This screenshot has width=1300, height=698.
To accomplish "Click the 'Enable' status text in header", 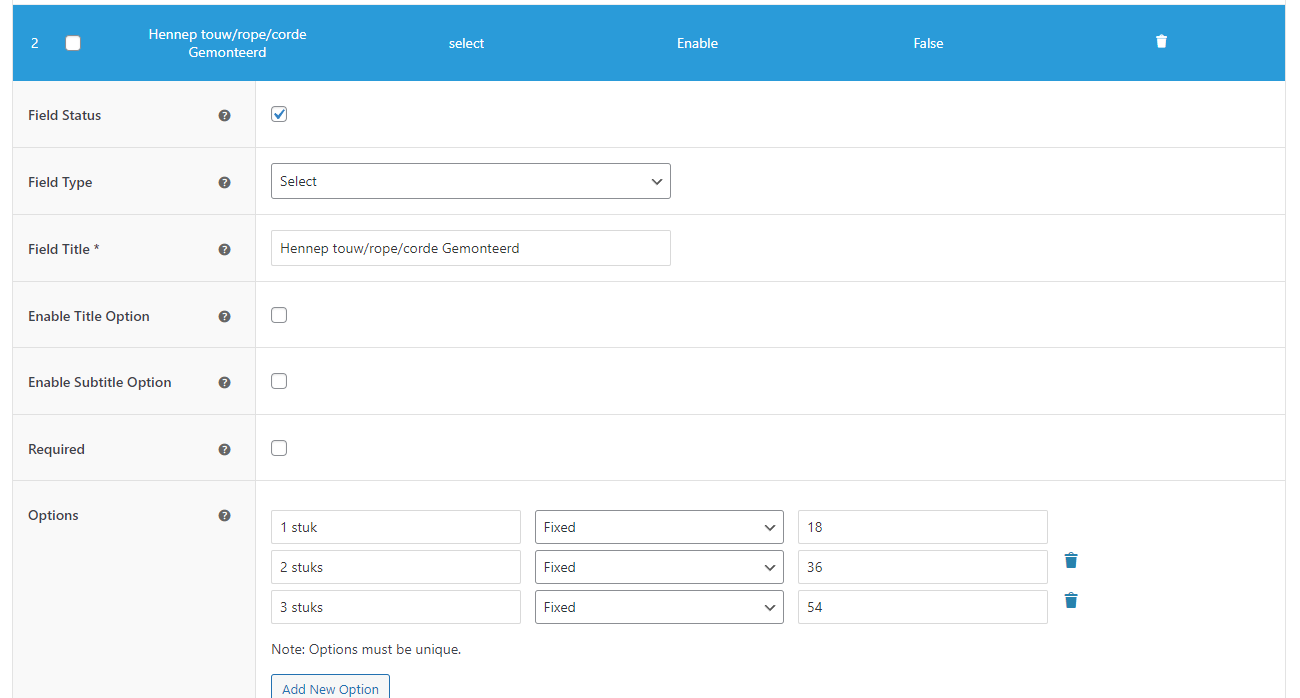I will 697,43.
